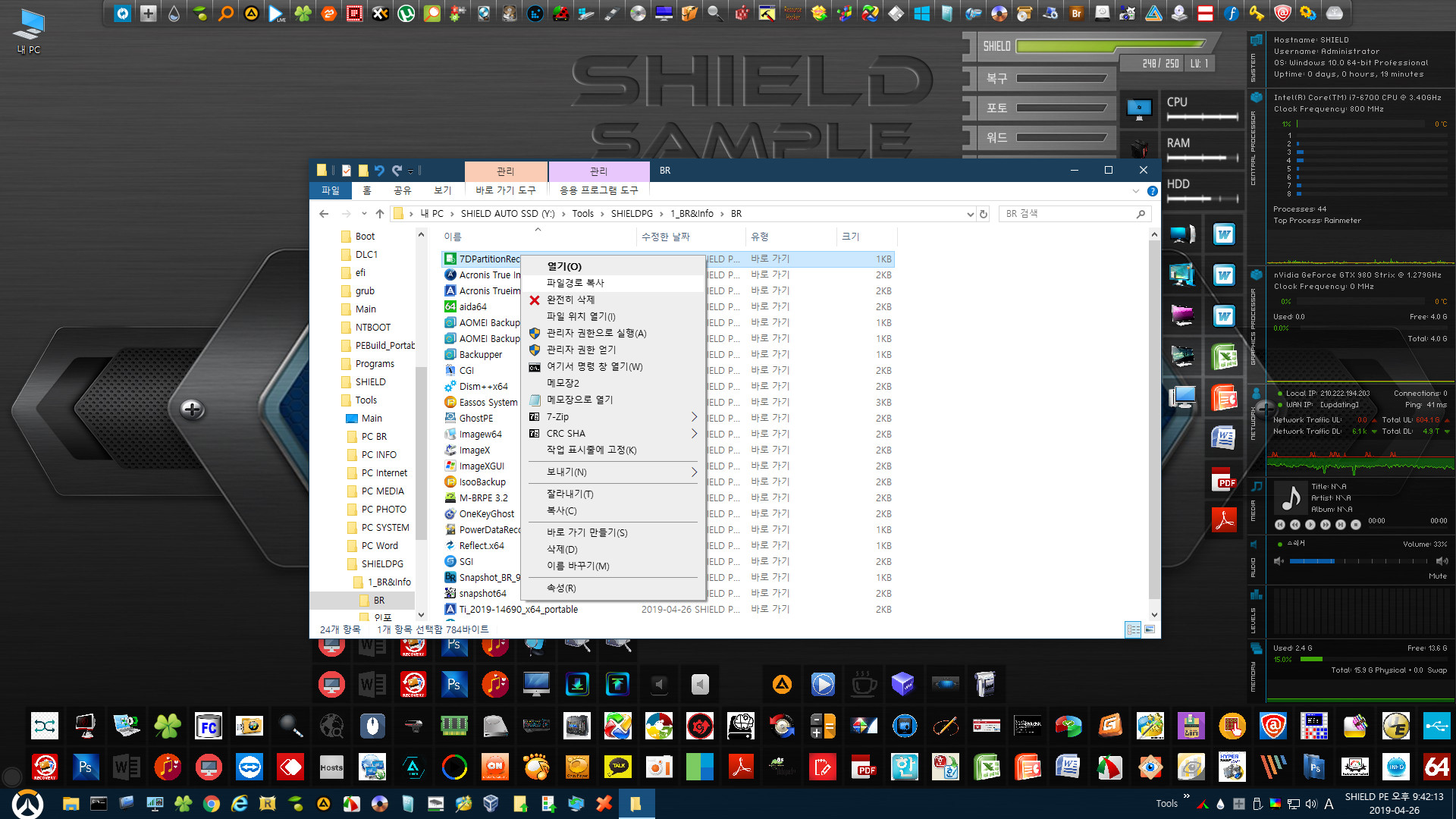Open the Quick Access Toolbar customize dropdown
Viewport: 1456px width, 819px height.
point(411,171)
